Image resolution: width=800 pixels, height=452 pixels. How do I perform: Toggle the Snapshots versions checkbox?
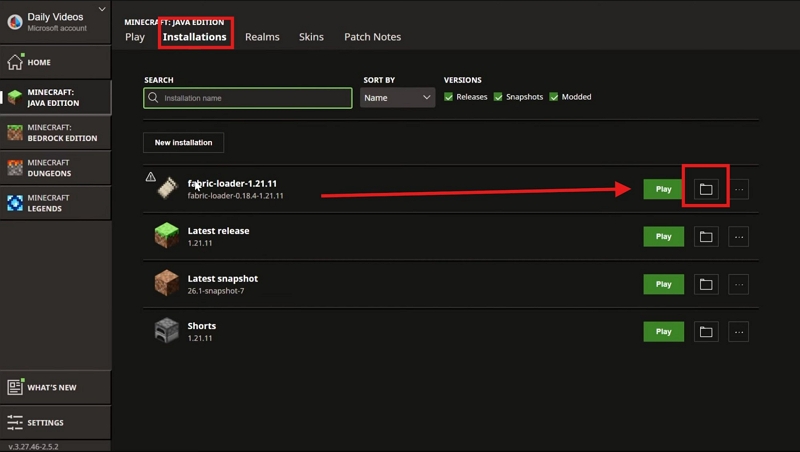click(498, 97)
